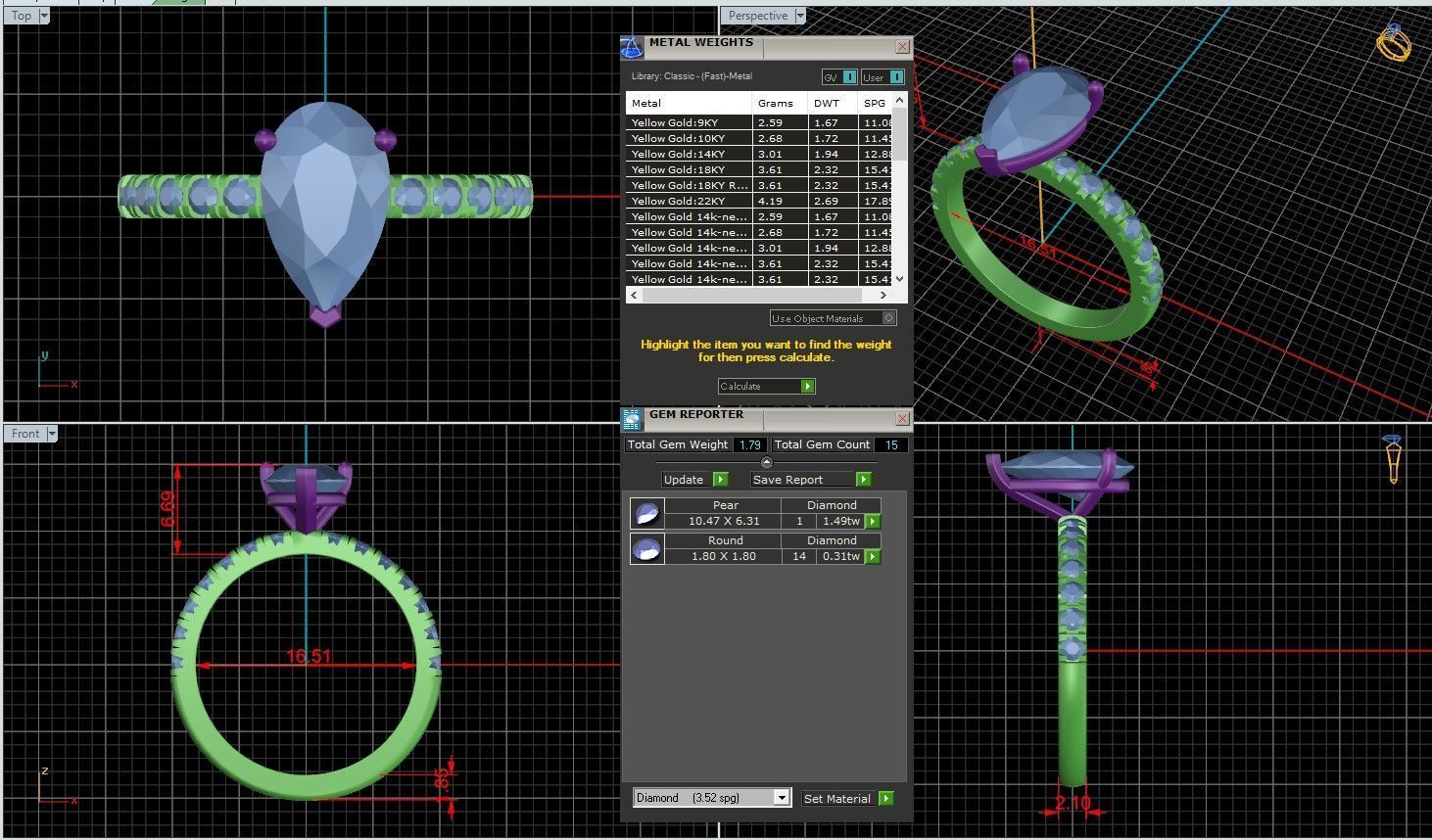Click the SPG column header
This screenshot has height=840, width=1432.
coord(875,103)
